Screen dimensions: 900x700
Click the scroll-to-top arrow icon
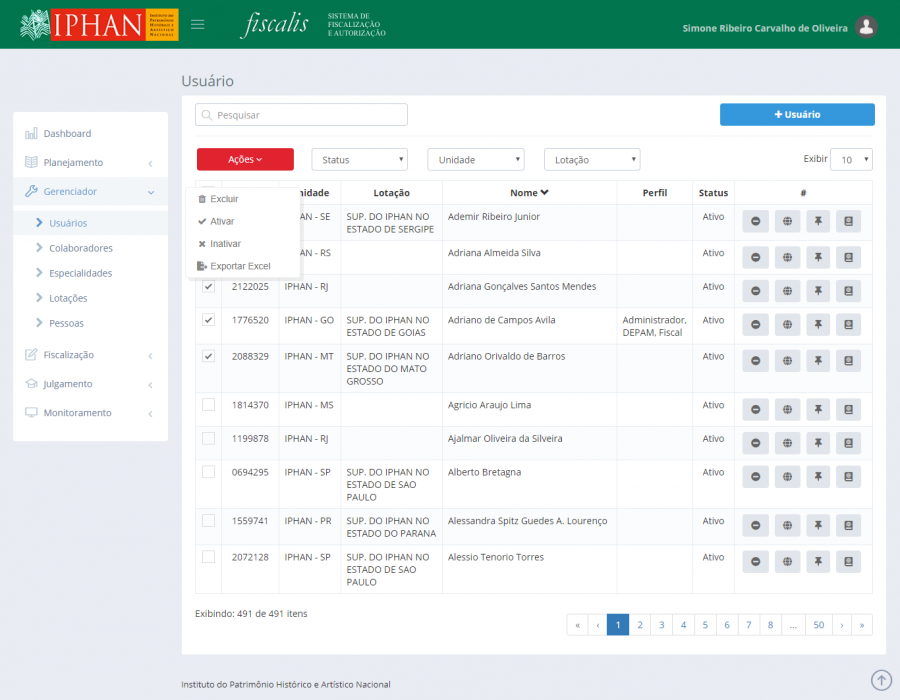tap(881, 680)
